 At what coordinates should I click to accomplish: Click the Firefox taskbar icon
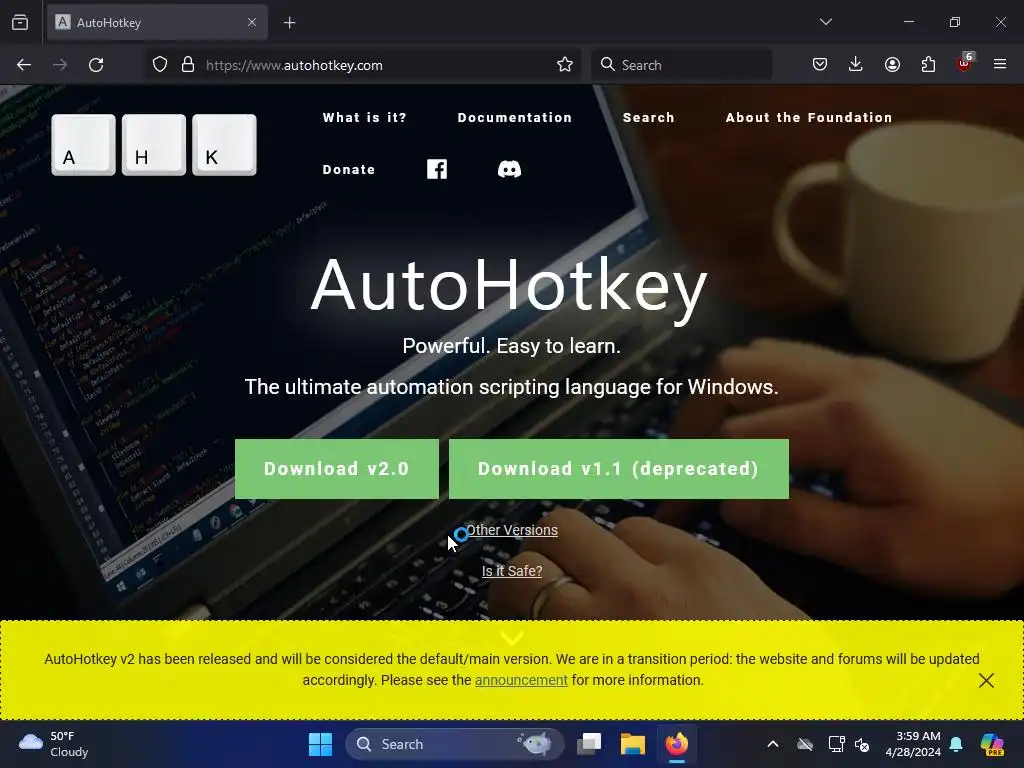click(x=677, y=744)
